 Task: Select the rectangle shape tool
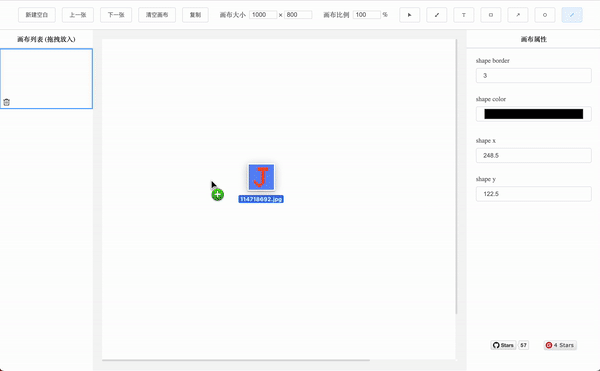tap(491, 15)
